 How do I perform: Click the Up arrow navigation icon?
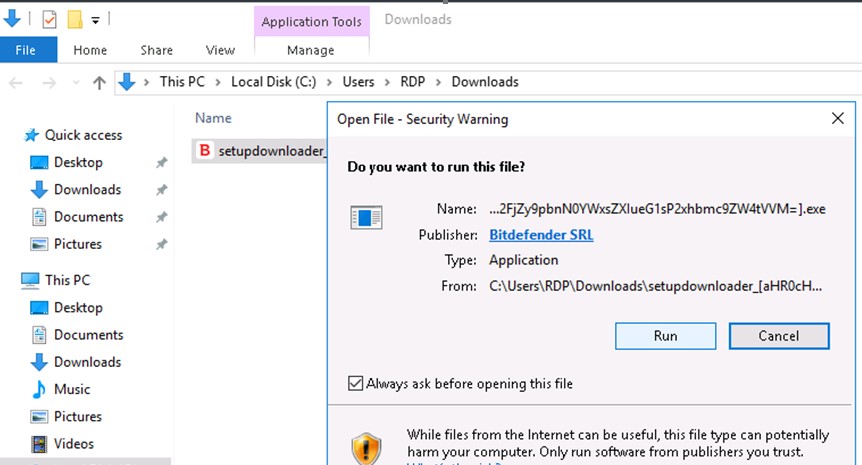[x=99, y=83]
